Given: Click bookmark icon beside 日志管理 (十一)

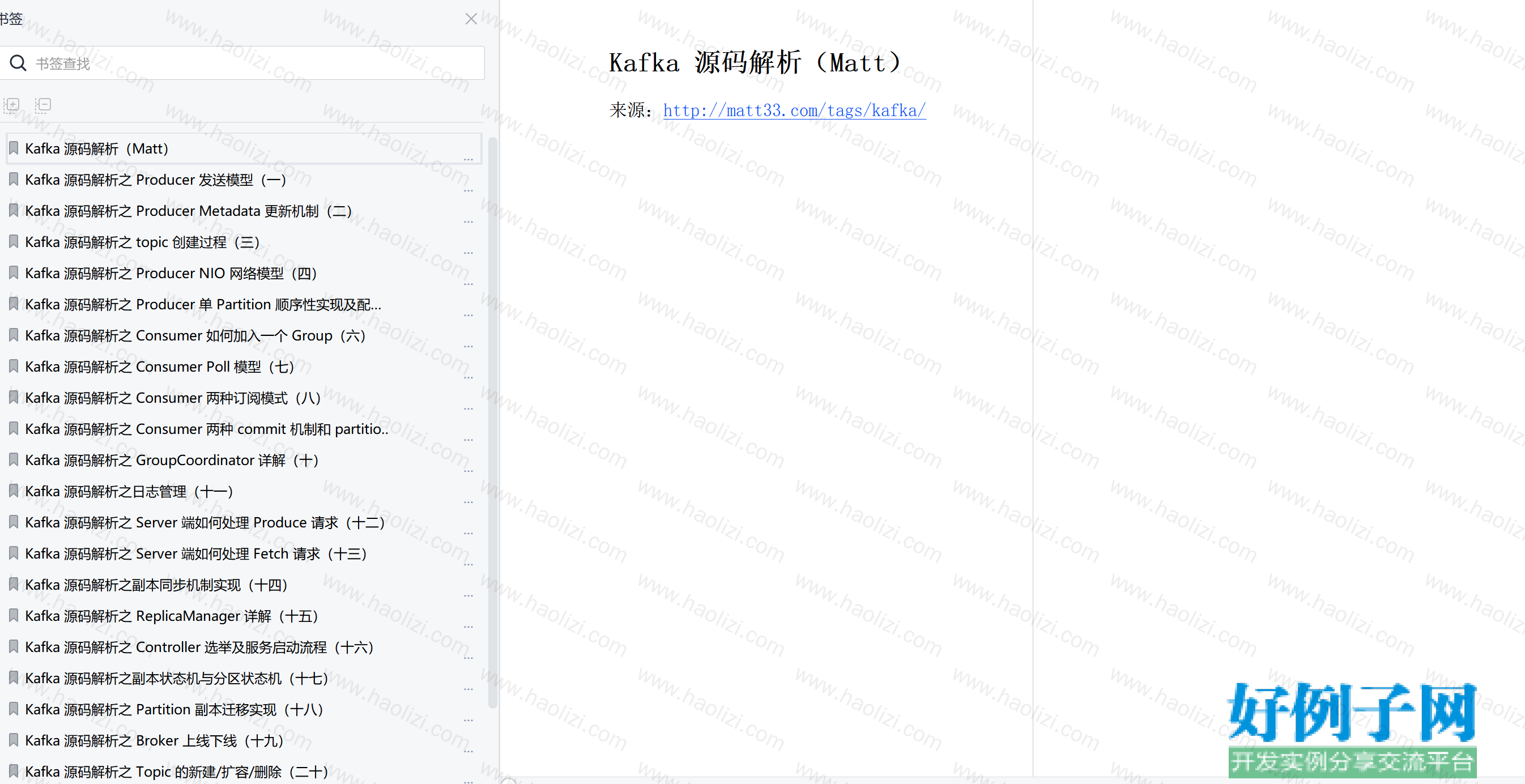Looking at the screenshot, I should coord(14,491).
